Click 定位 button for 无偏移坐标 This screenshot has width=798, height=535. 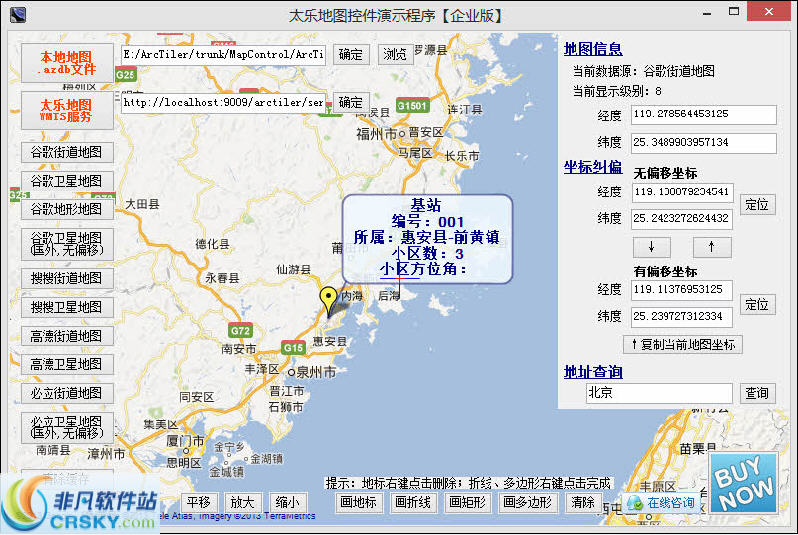(x=757, y=205)
